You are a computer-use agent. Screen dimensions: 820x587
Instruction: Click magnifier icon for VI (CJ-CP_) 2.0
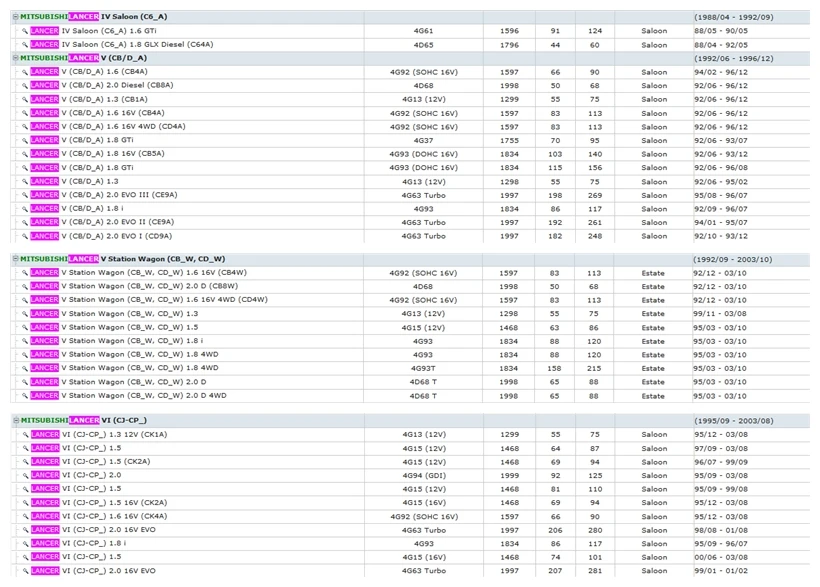[25, 476]
